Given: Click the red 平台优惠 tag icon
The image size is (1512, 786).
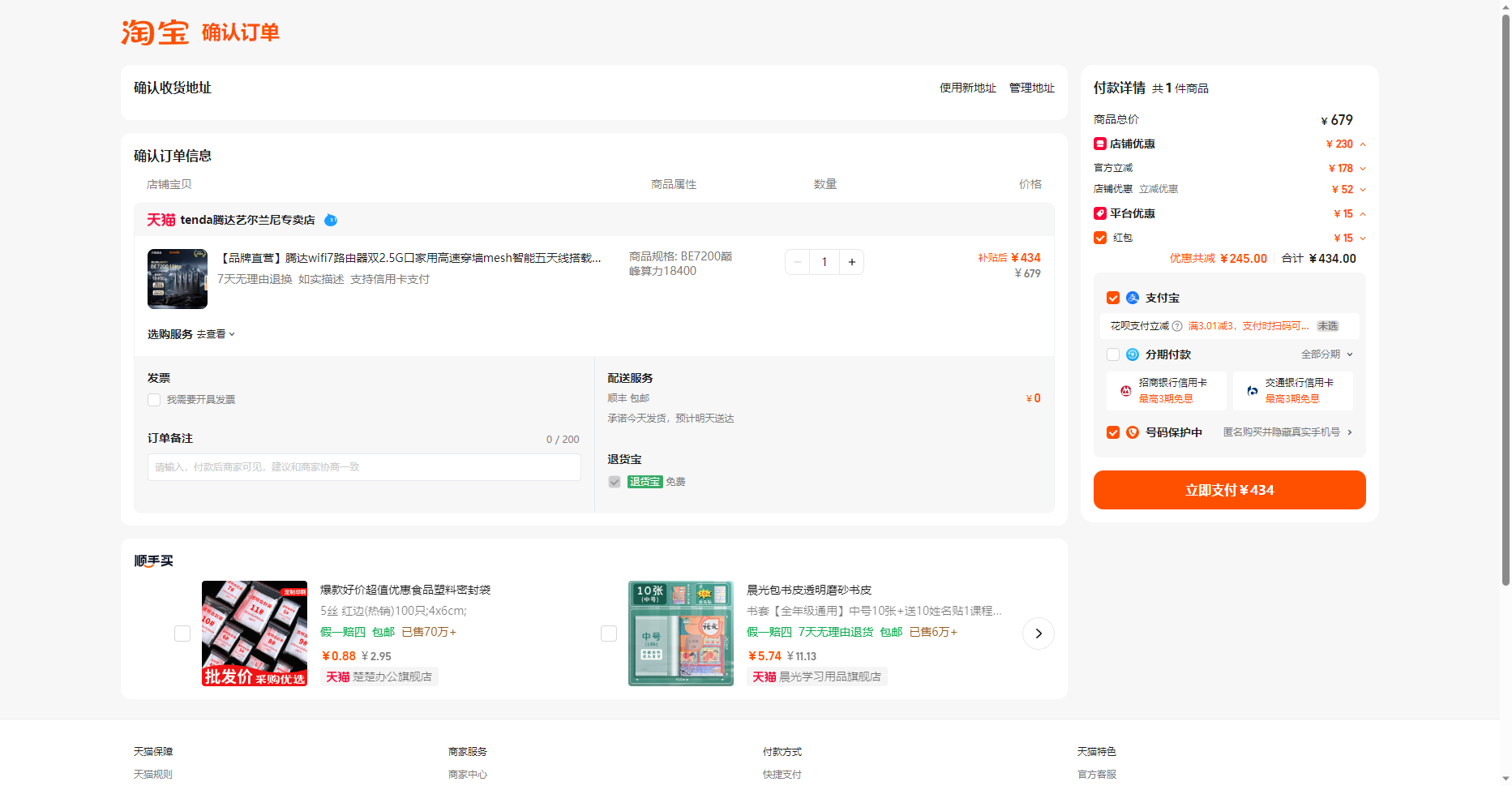Looking at the screenshot, I should click(x=1100, y=213).
